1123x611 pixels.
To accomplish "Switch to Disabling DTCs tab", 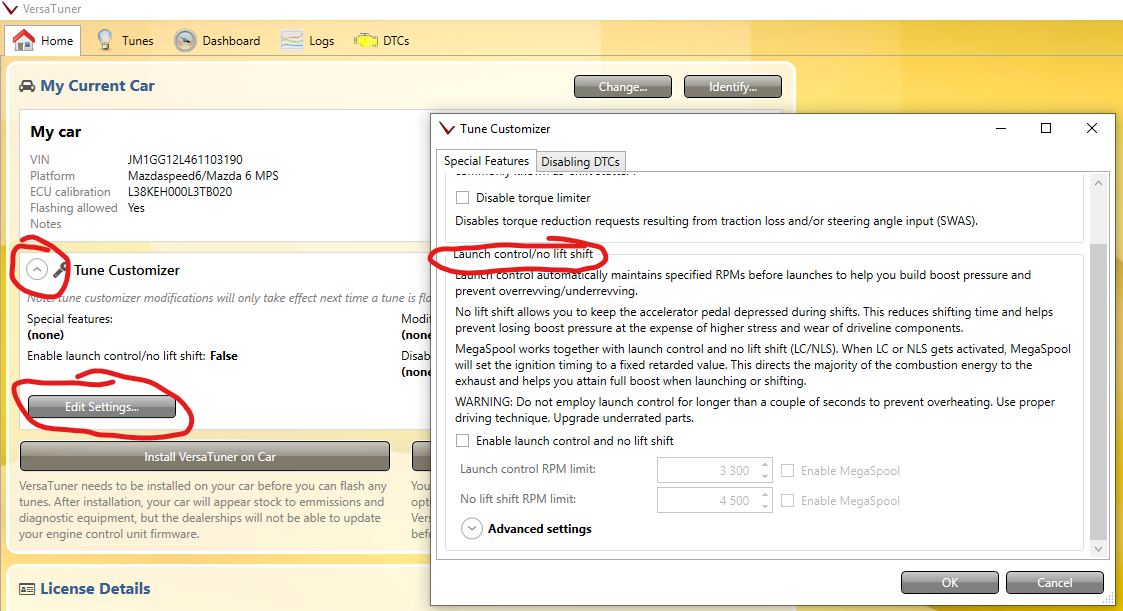I will (x=580, y=161).
